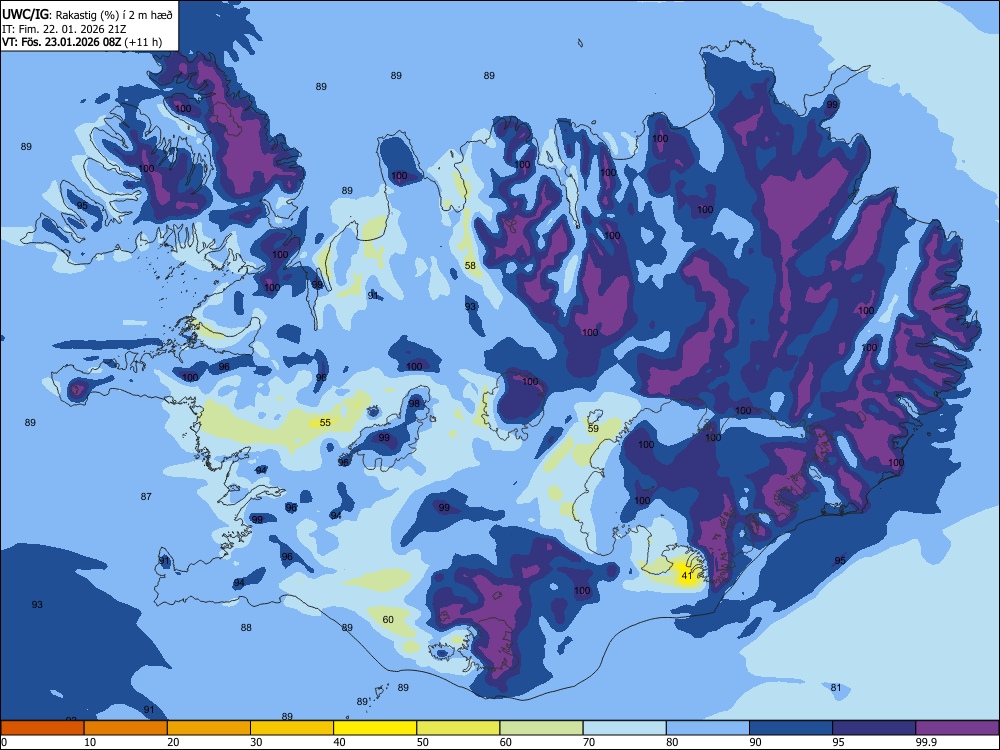The width and height of the screenshot is (1000, 750).
Task: Click the humidity value 55 on the map
Action: point(325,422)
